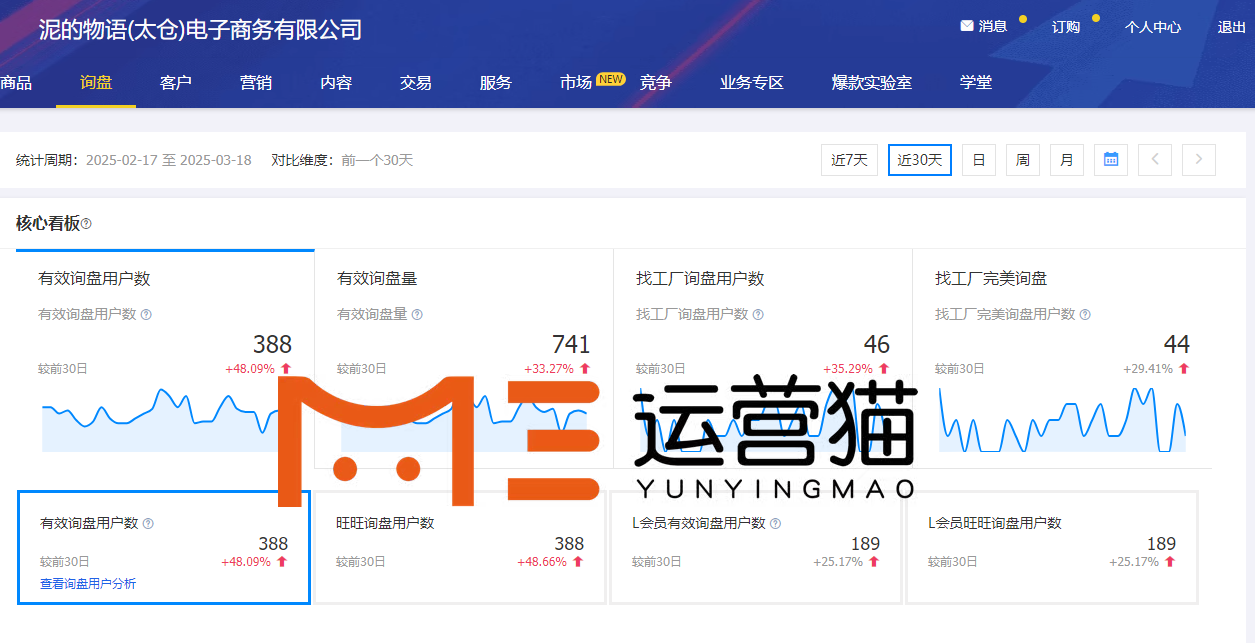Open 个人中心 in the top bar

pyautogui.click(x=1152, y=27)
